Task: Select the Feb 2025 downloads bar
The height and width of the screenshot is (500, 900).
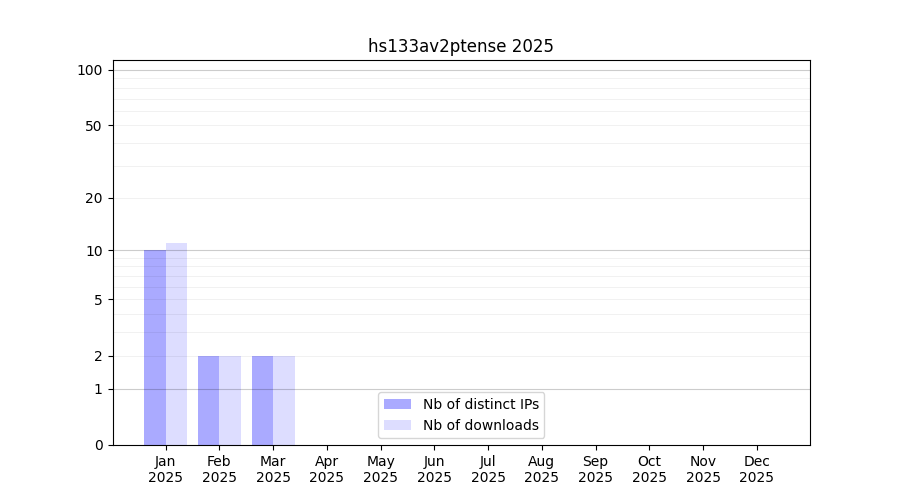Action: pos(230,400)
